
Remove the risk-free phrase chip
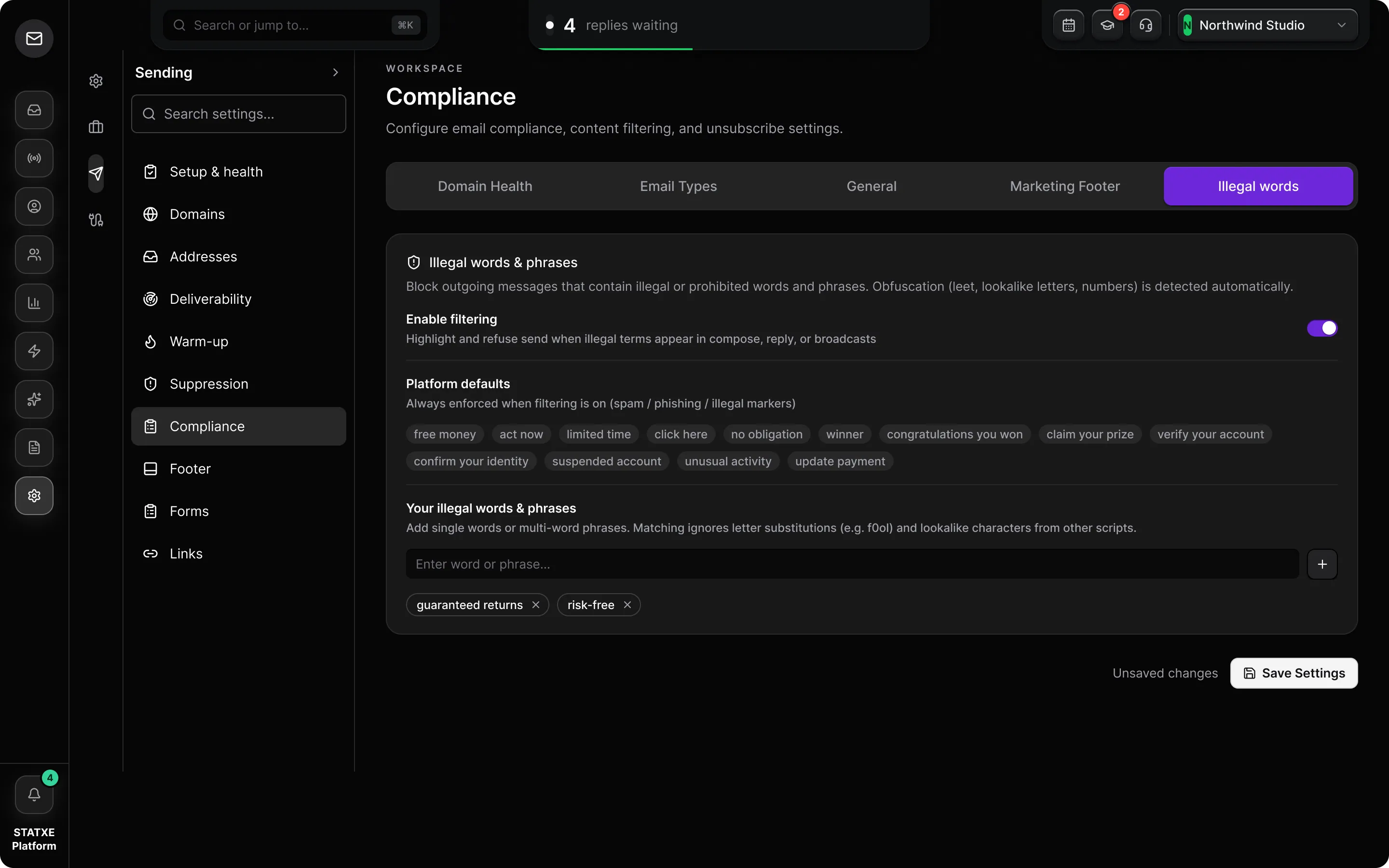pos(627,605)
